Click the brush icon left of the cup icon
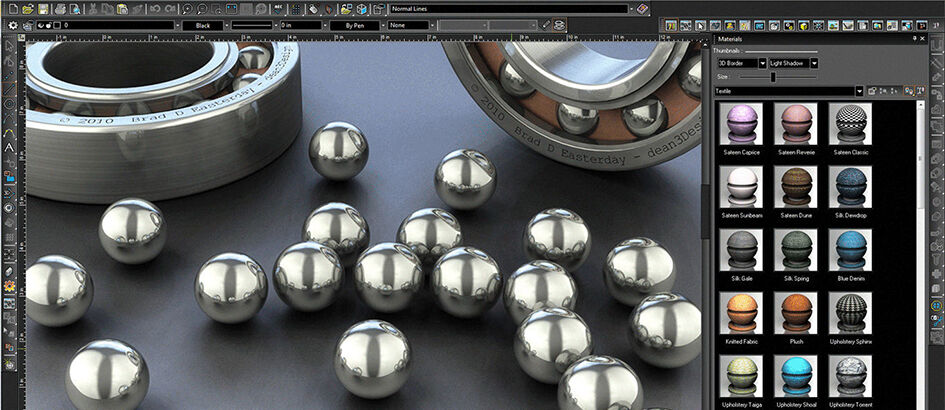The image size is (945, 410). click(546, 25)
